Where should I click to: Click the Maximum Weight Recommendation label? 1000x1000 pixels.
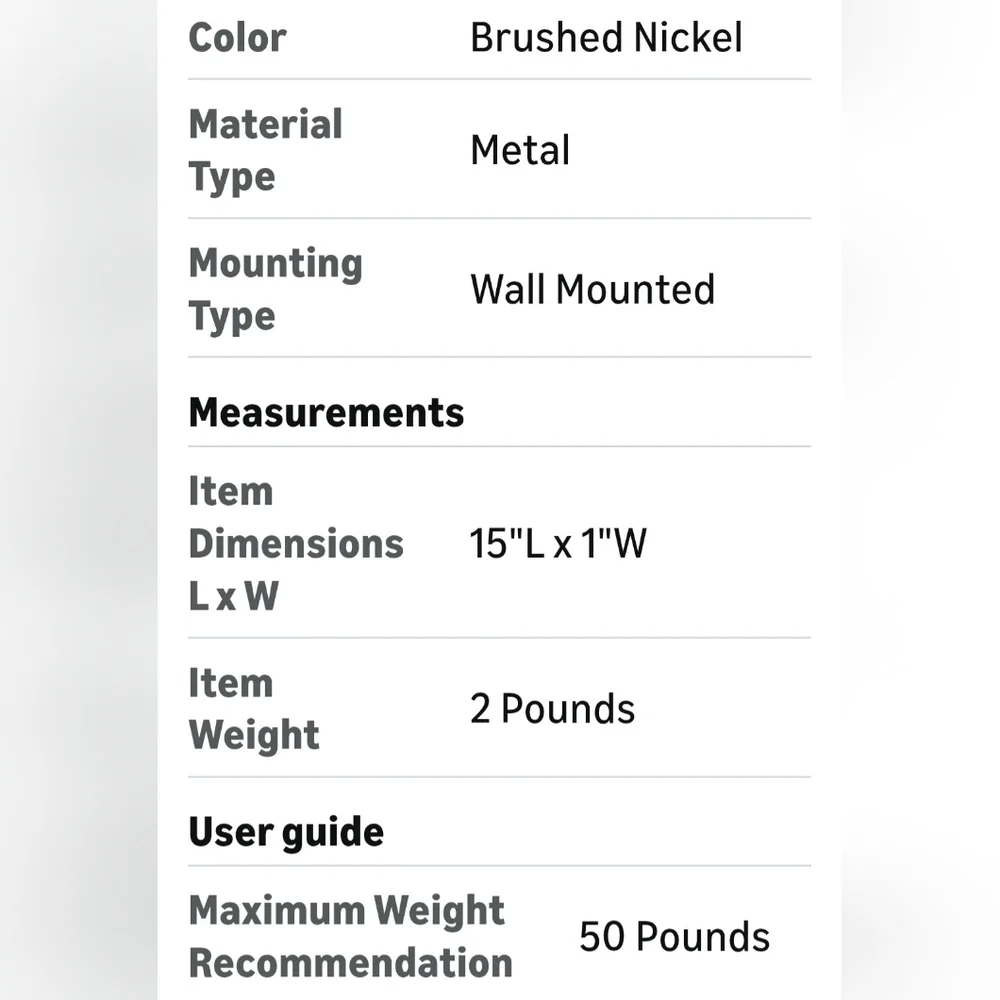[x=351, y=936]
